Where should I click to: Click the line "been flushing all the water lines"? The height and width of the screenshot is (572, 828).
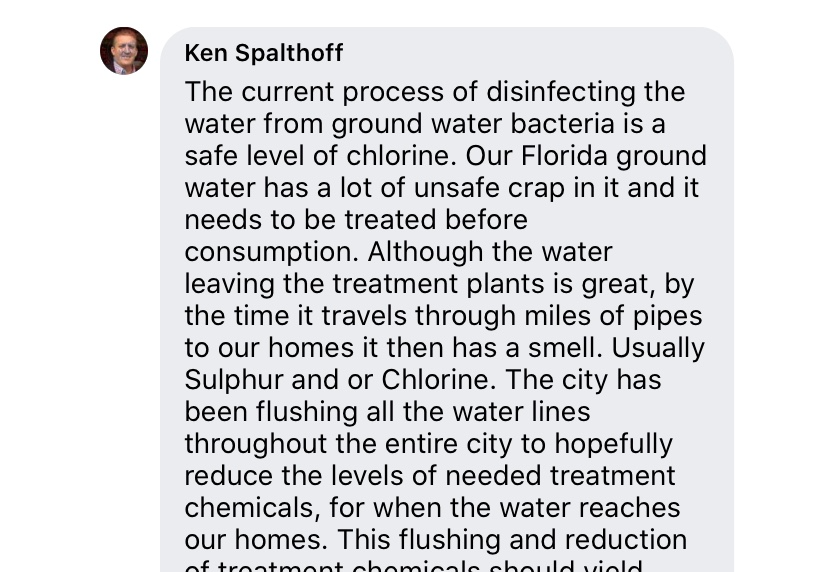pos(387,411)
